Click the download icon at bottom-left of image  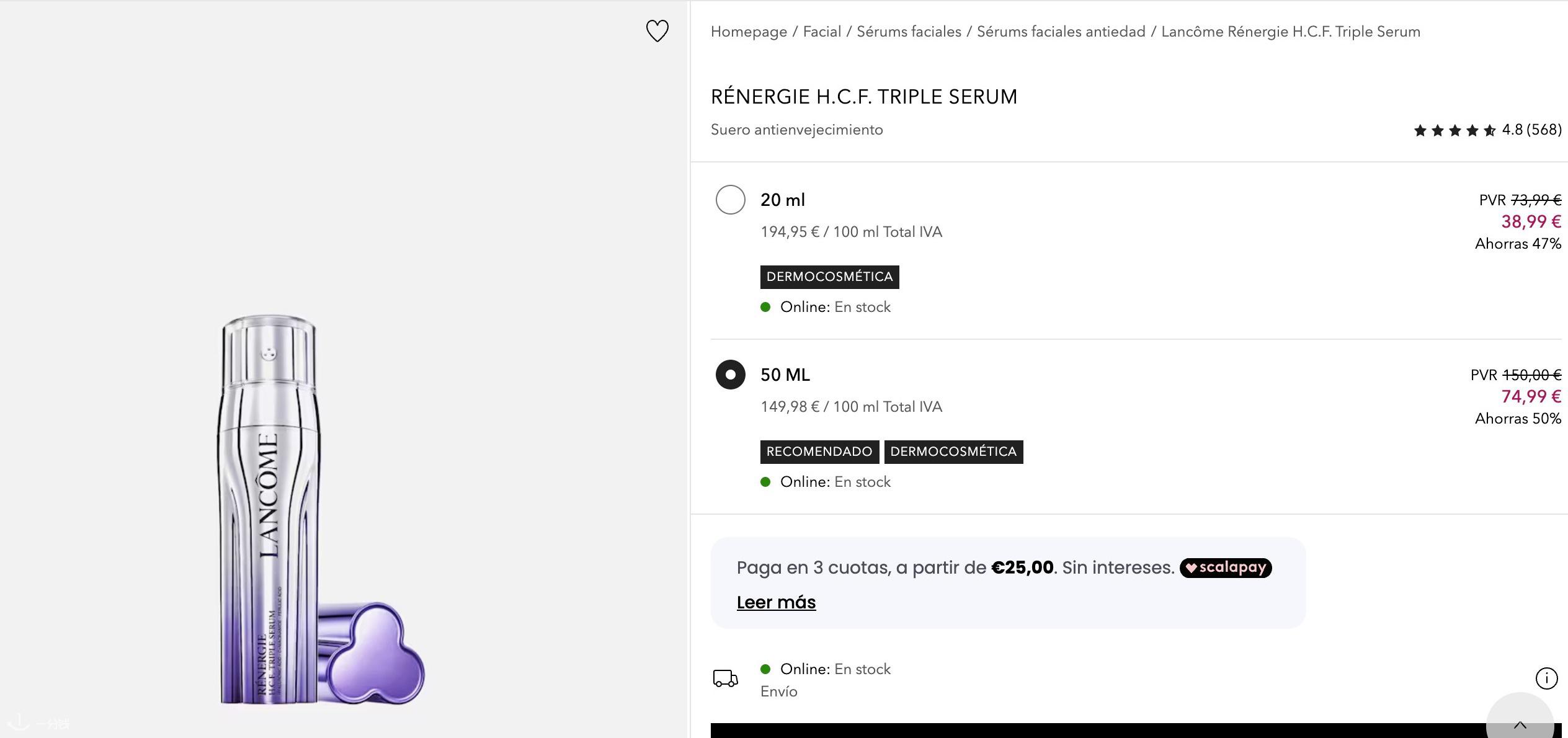click(19, 722)
